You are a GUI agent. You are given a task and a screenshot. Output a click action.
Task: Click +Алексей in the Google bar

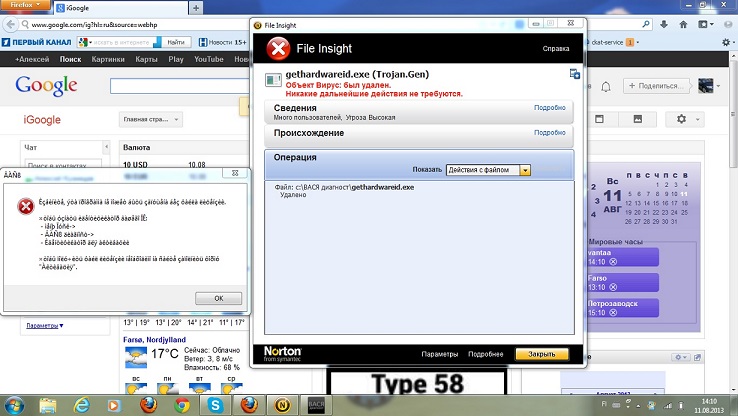[x=32, y=59]
